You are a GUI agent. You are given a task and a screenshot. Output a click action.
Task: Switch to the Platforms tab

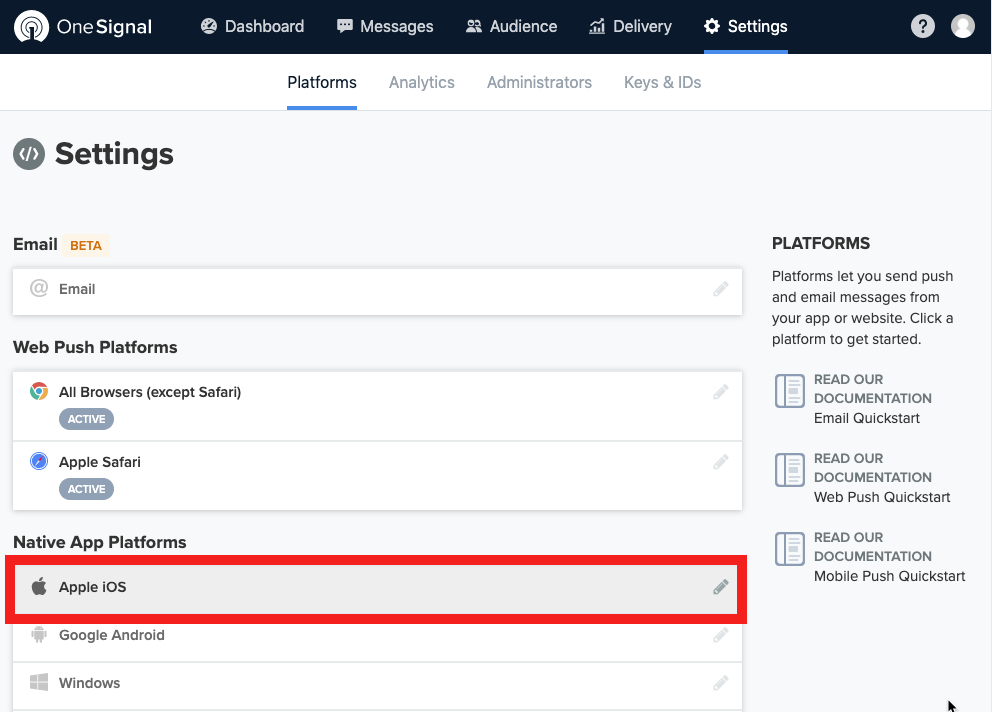[x=322, y=82]
